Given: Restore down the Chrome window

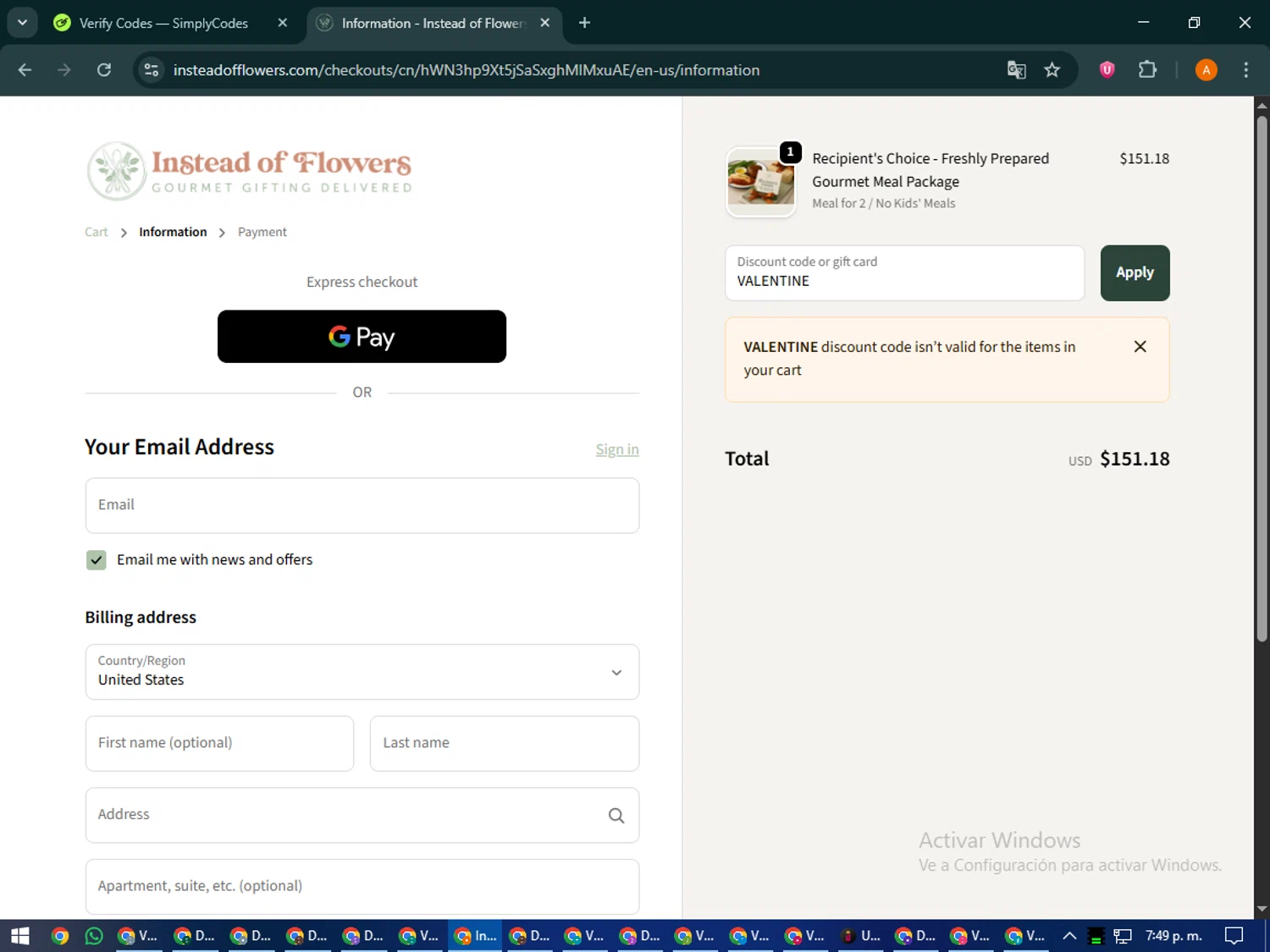Looking at the screenshot, I should pos(1194,23).
